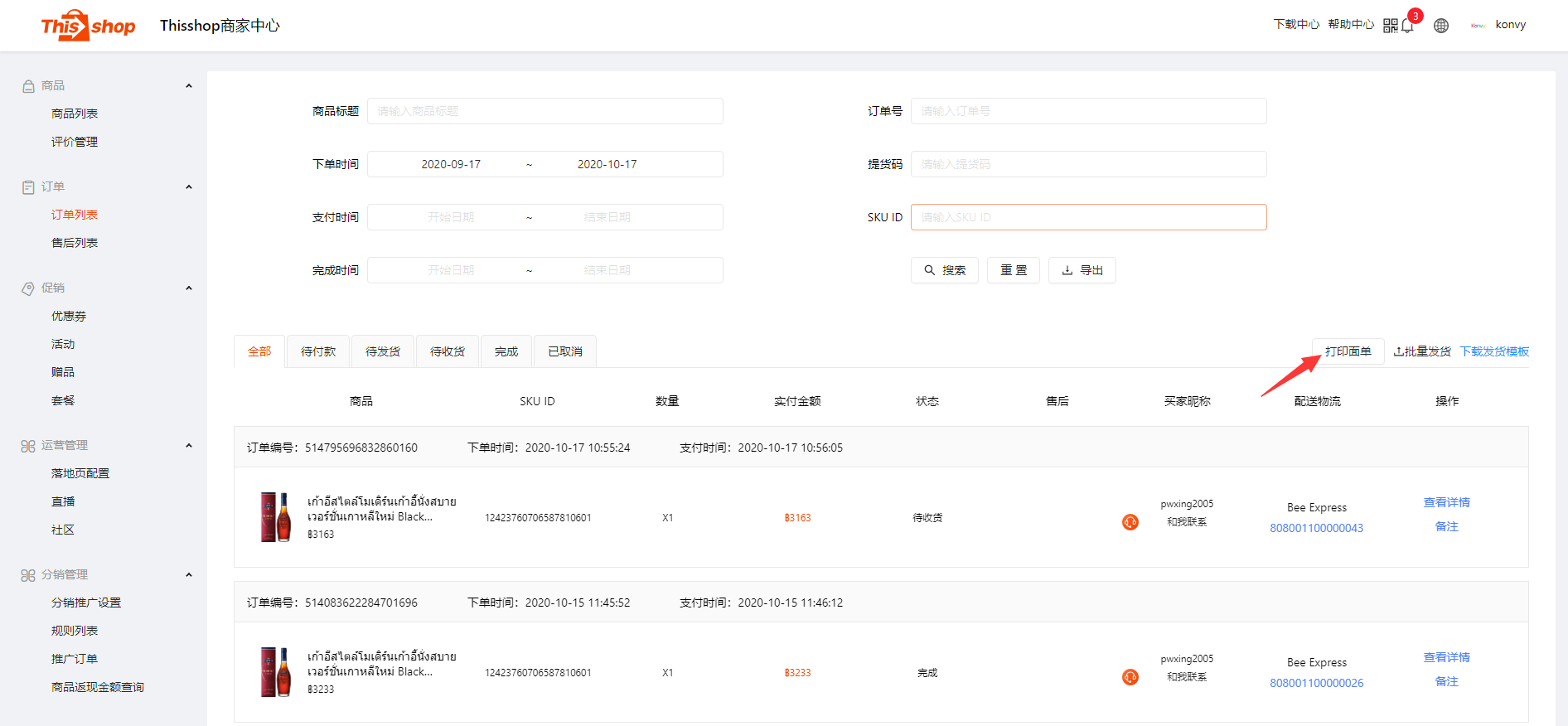Open 售后列表 in sidebar
This screenshot has width=1568, height=726.
pyautogui.click(x=75, y=243)
